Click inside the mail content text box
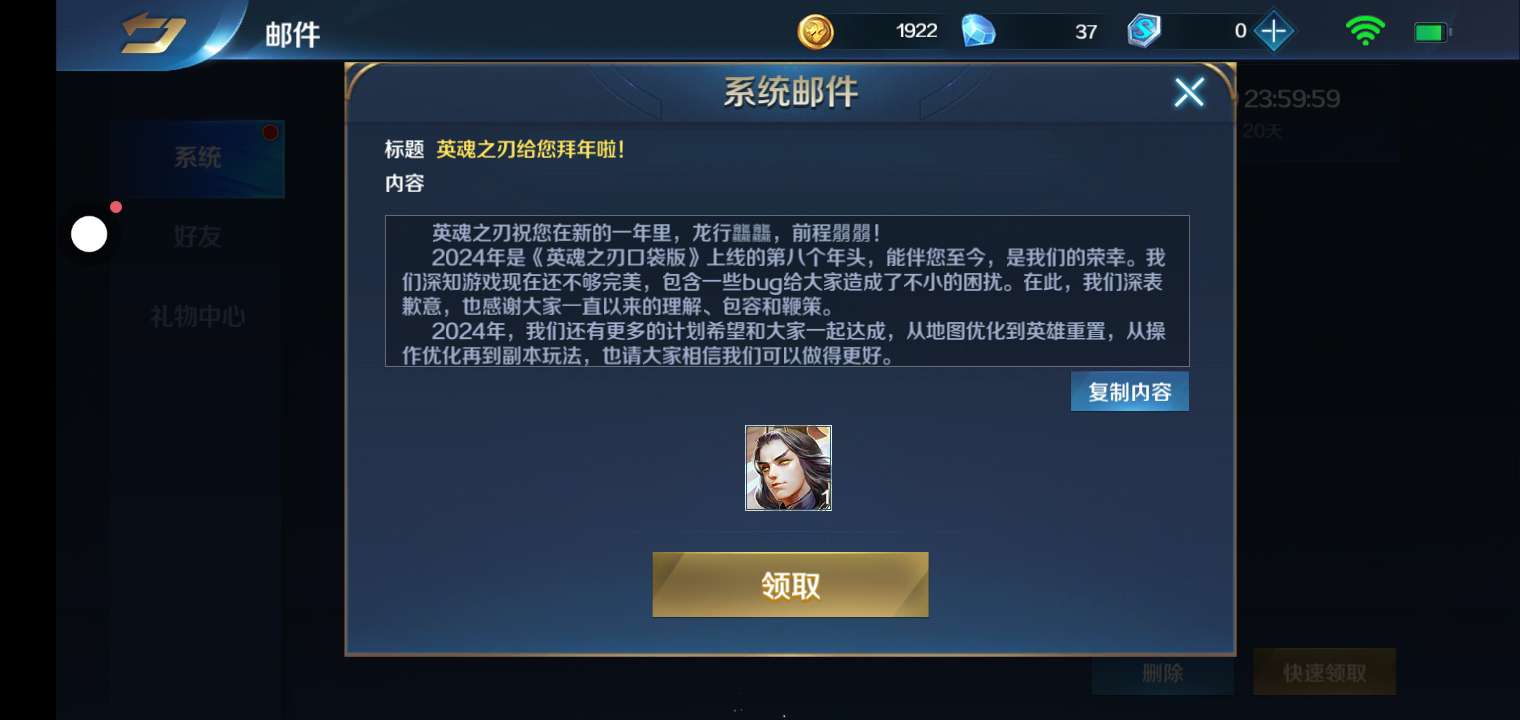Image resolution: width=1520 pixels, height=720 pixels. click(787, 291)
